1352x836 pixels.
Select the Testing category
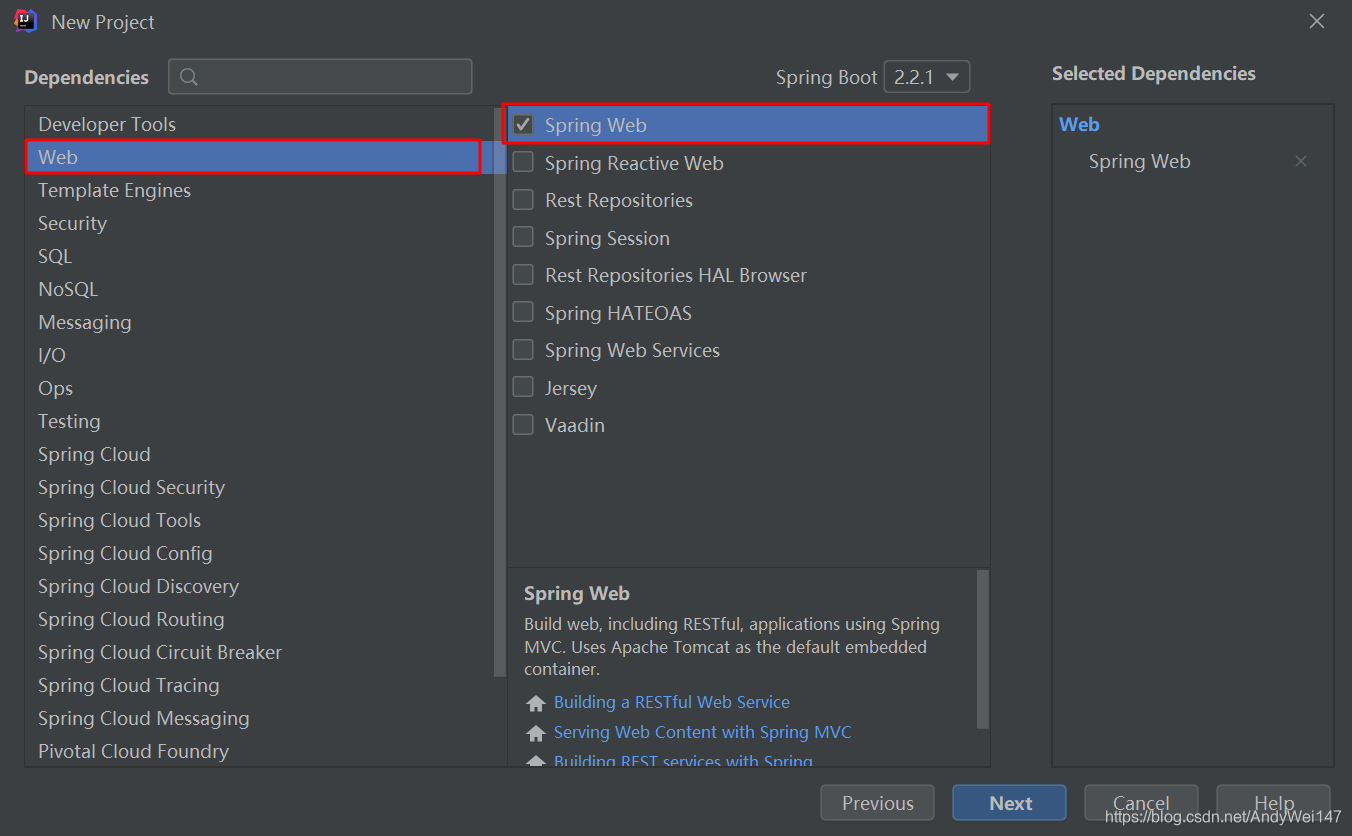[x=260, y=421]
